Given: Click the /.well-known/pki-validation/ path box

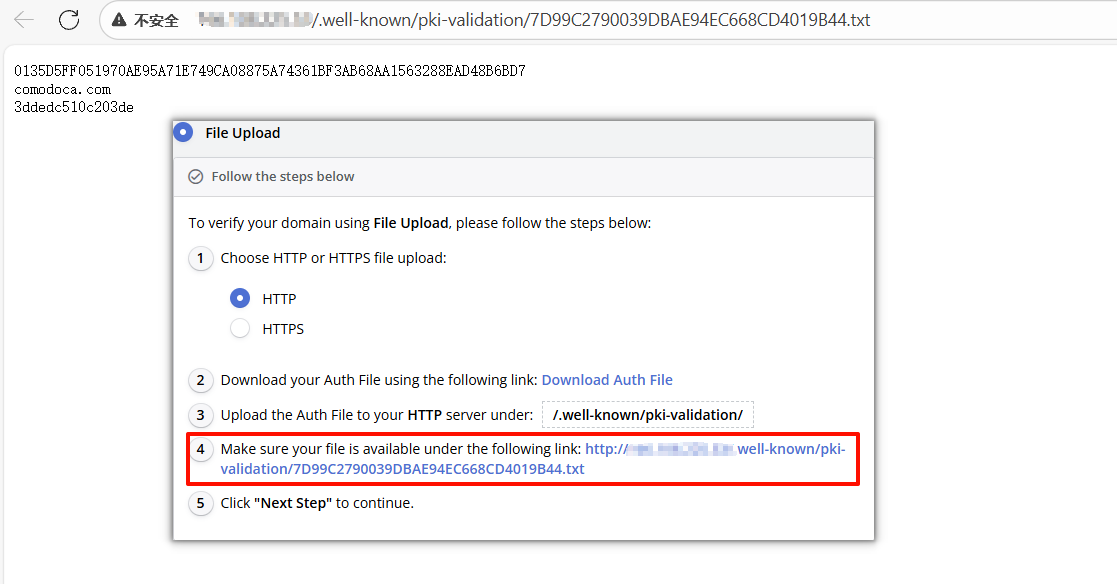Looking at the screenshot, I should [647, 415].
